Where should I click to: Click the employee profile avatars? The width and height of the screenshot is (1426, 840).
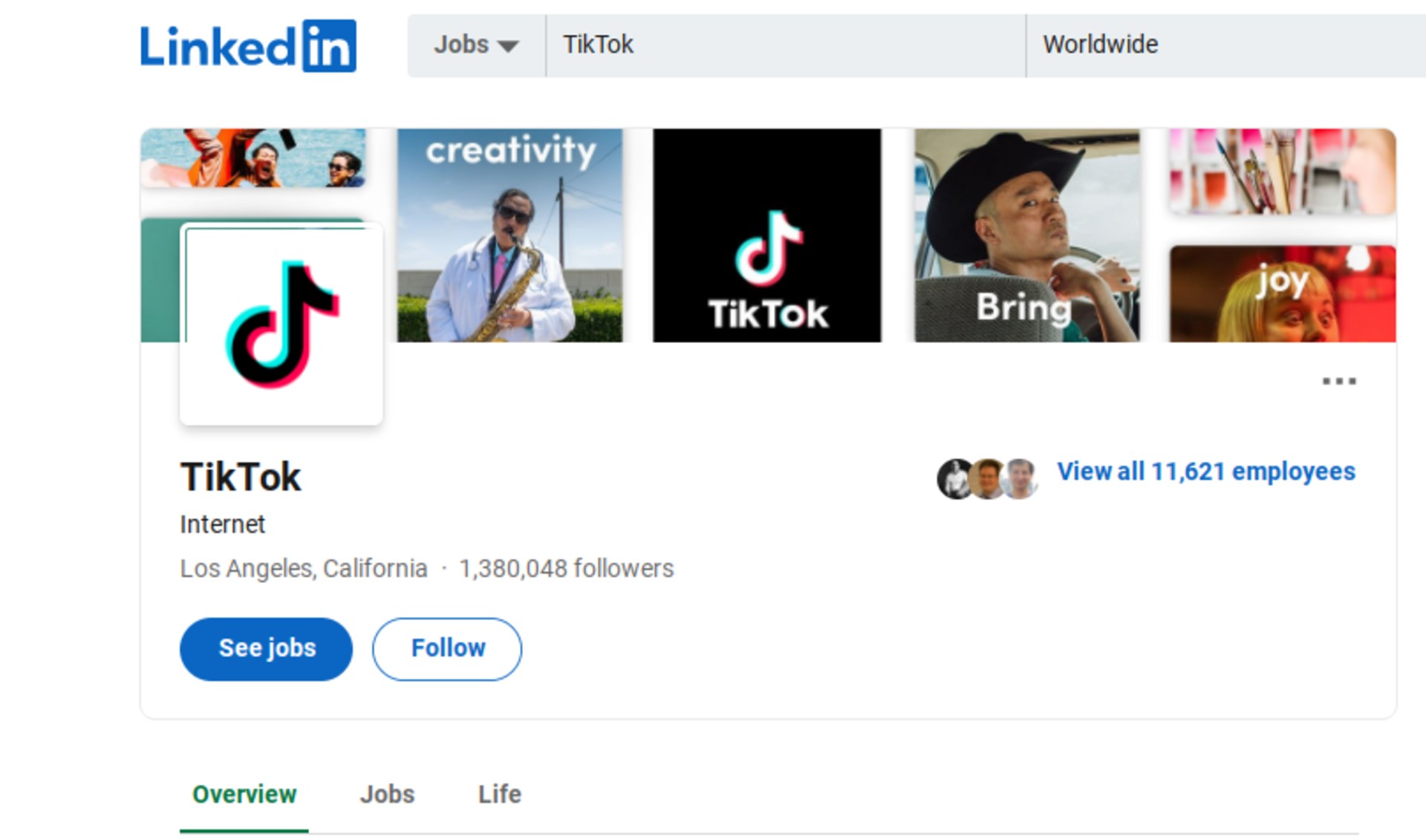(x=987, y=478)
